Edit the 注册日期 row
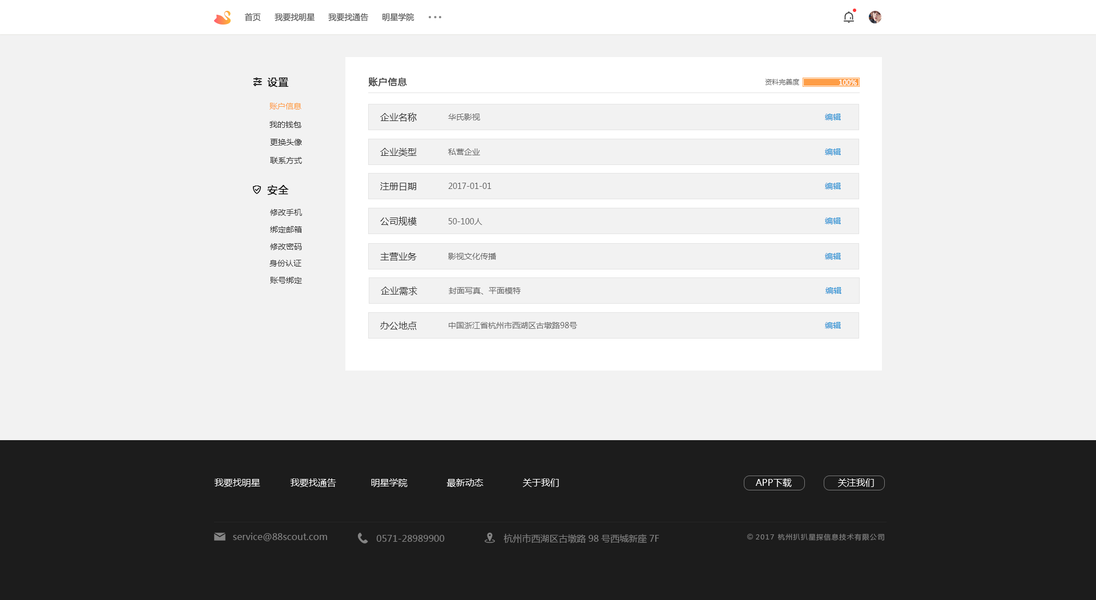Viewport: 1096px width, 600px height. point(832,186)
